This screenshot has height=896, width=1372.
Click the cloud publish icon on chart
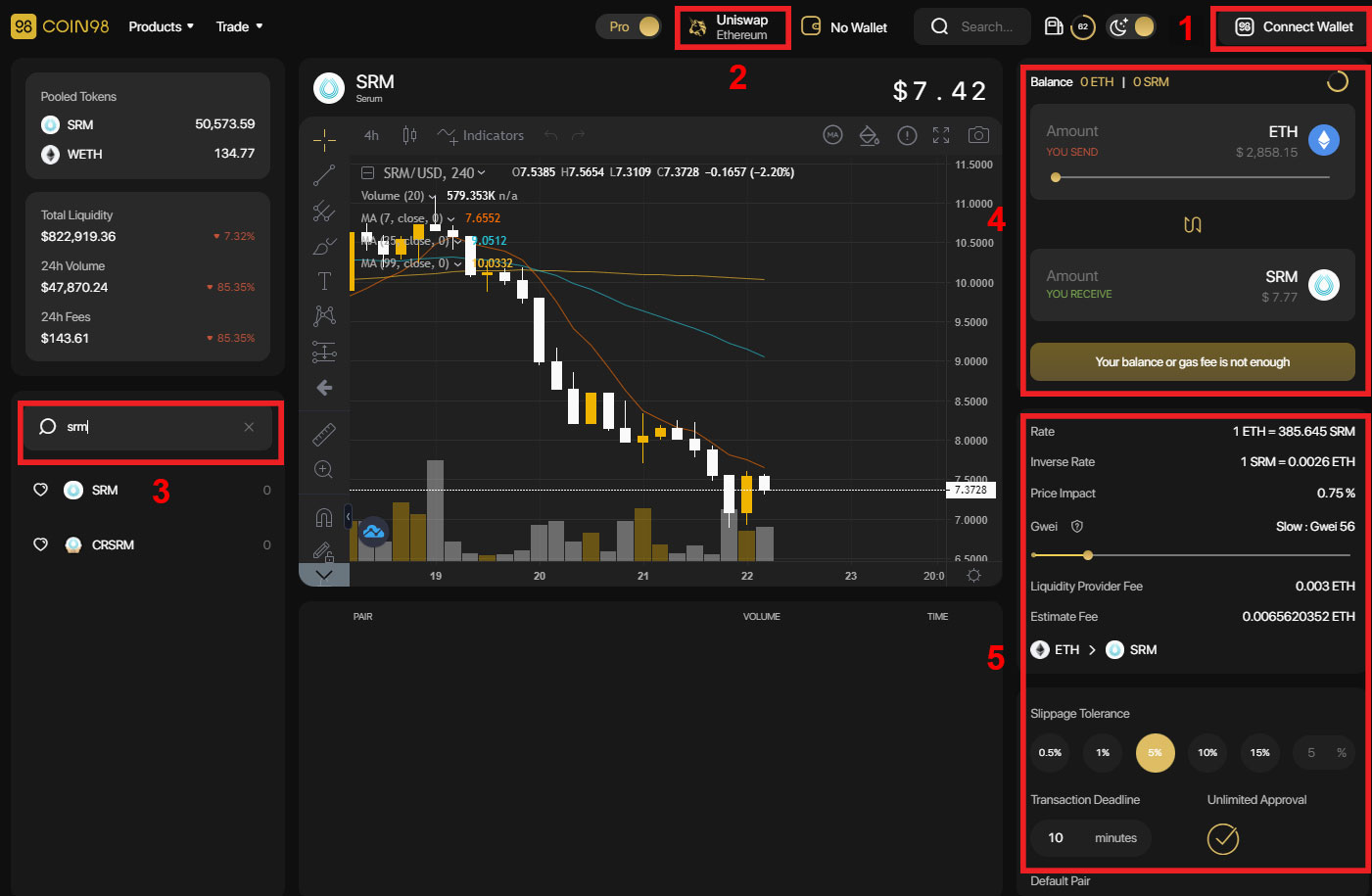[373, 532]
